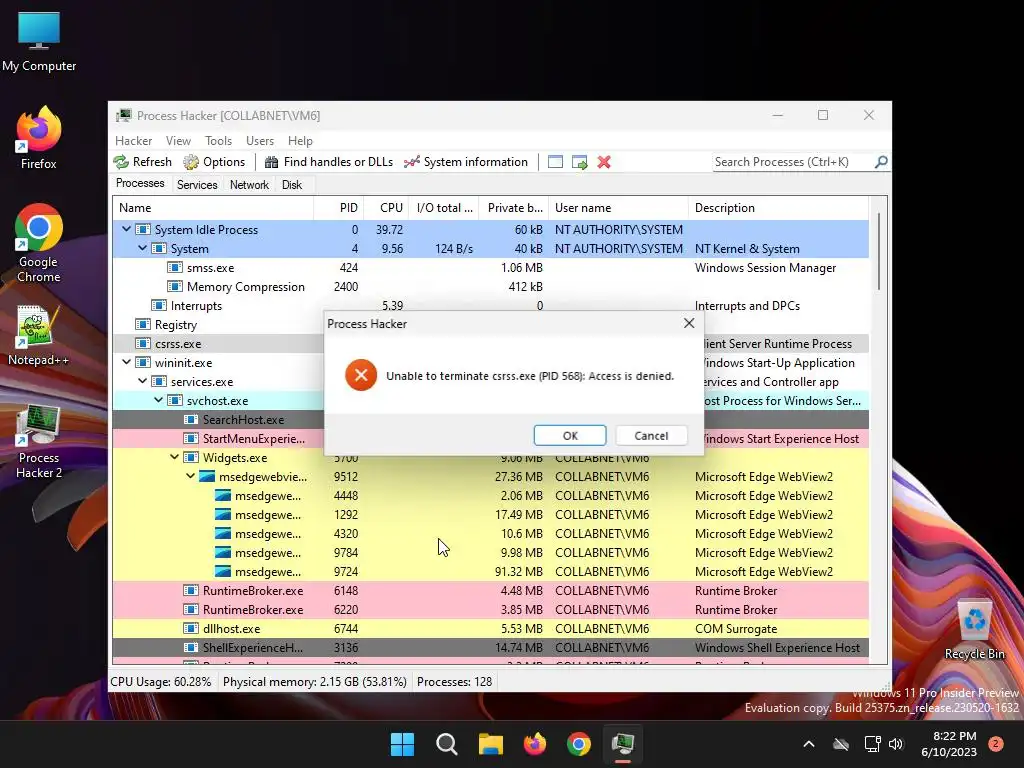The height and width of the screenshot is (768, 1024).
Task: Switch to the Disk tab
Action: tap(292, 185)
